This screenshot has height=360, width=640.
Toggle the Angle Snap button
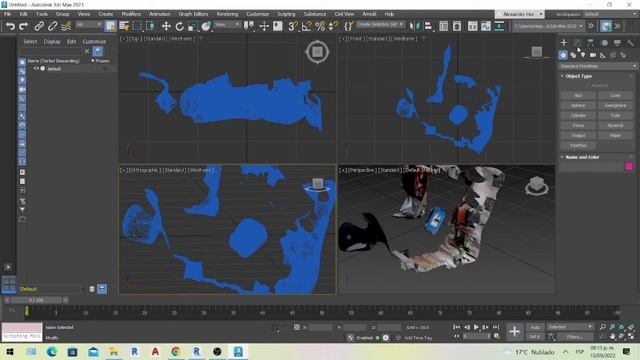306,27
